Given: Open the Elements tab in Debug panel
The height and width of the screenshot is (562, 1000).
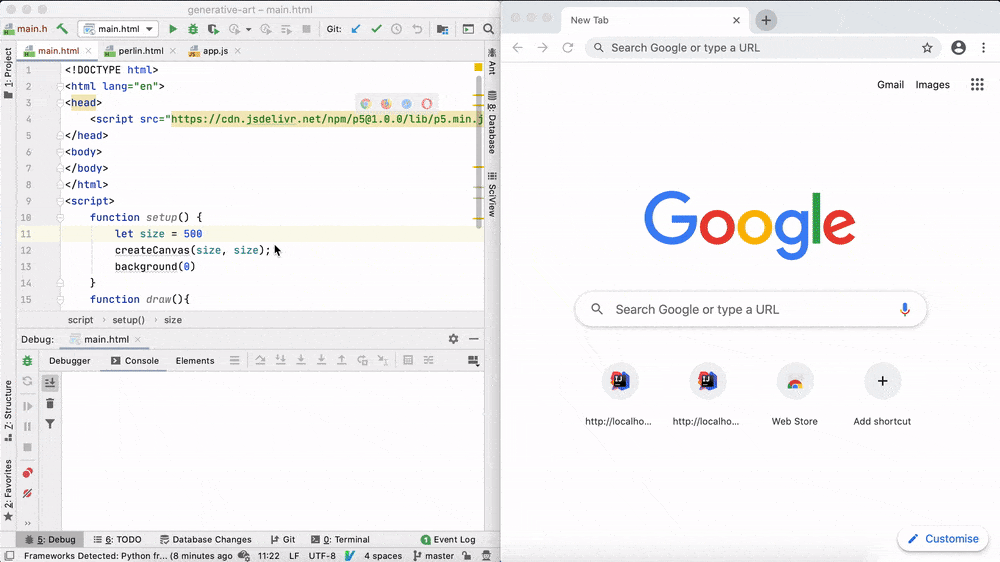Looking at the screenshot, I should 195,360.
